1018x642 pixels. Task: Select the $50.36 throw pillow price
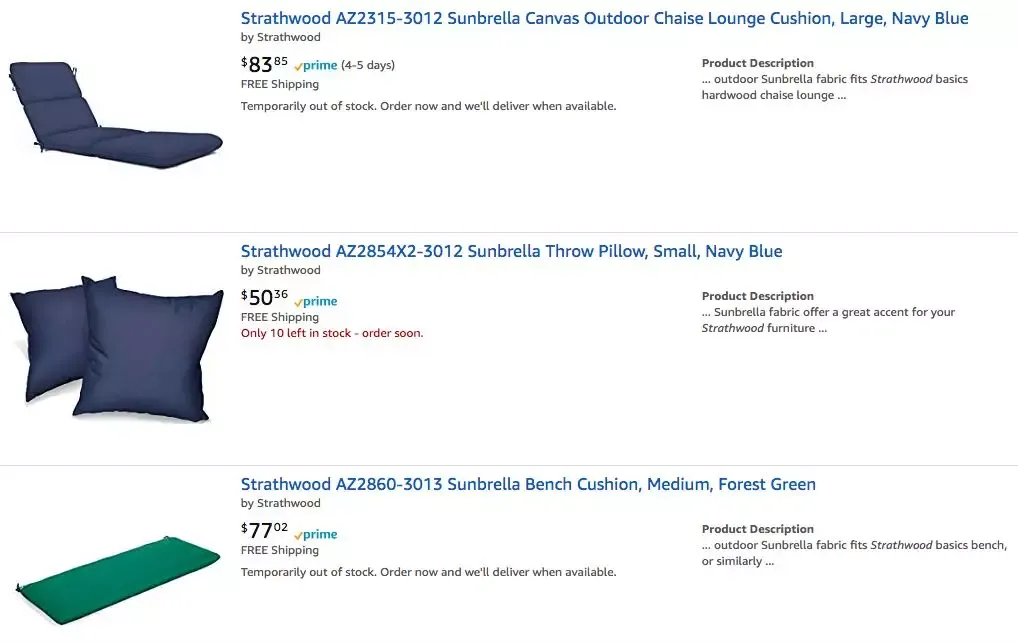pos(264,298)
